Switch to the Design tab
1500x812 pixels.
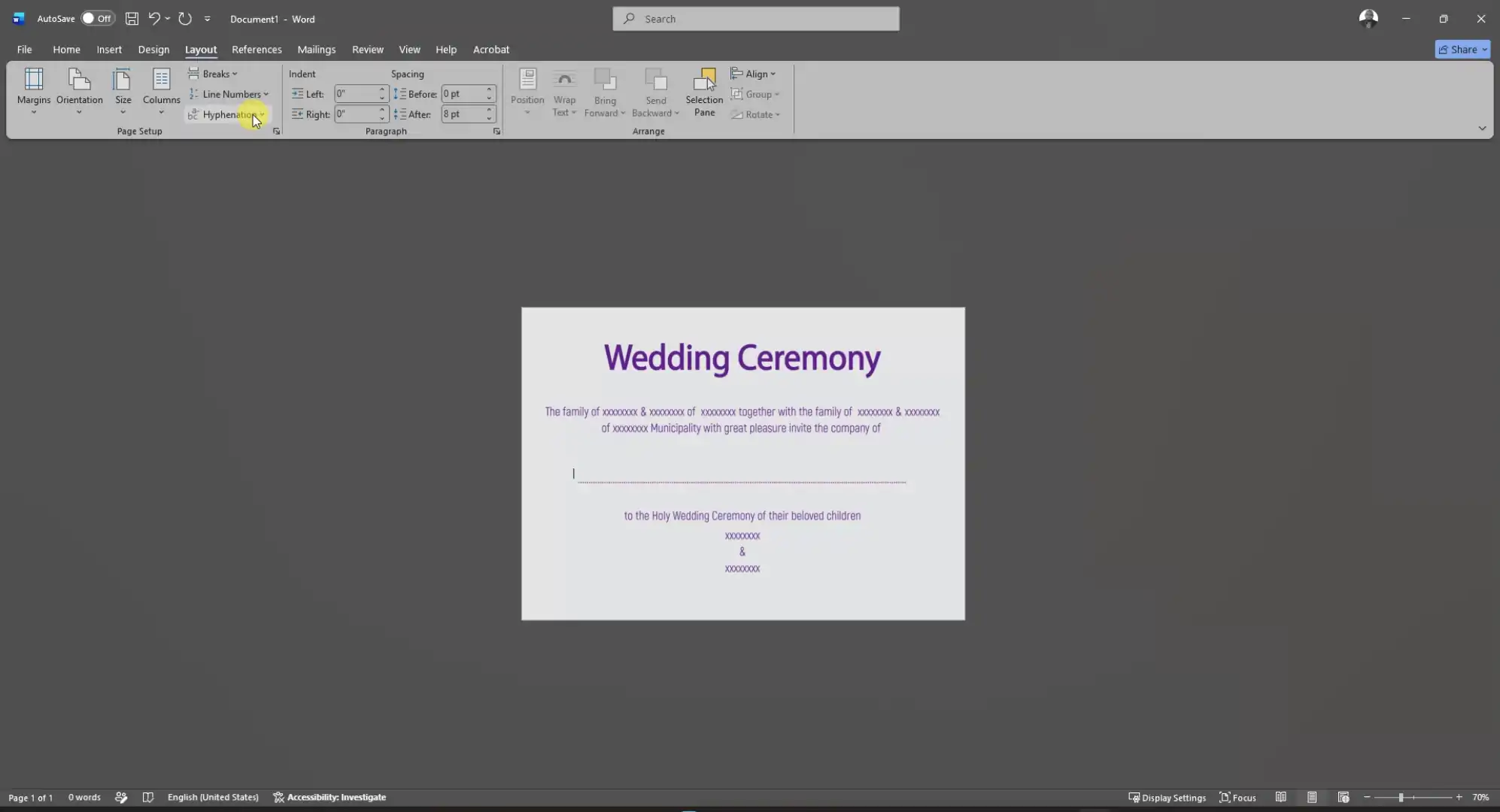pyautogui.click(x=153, y=50)
